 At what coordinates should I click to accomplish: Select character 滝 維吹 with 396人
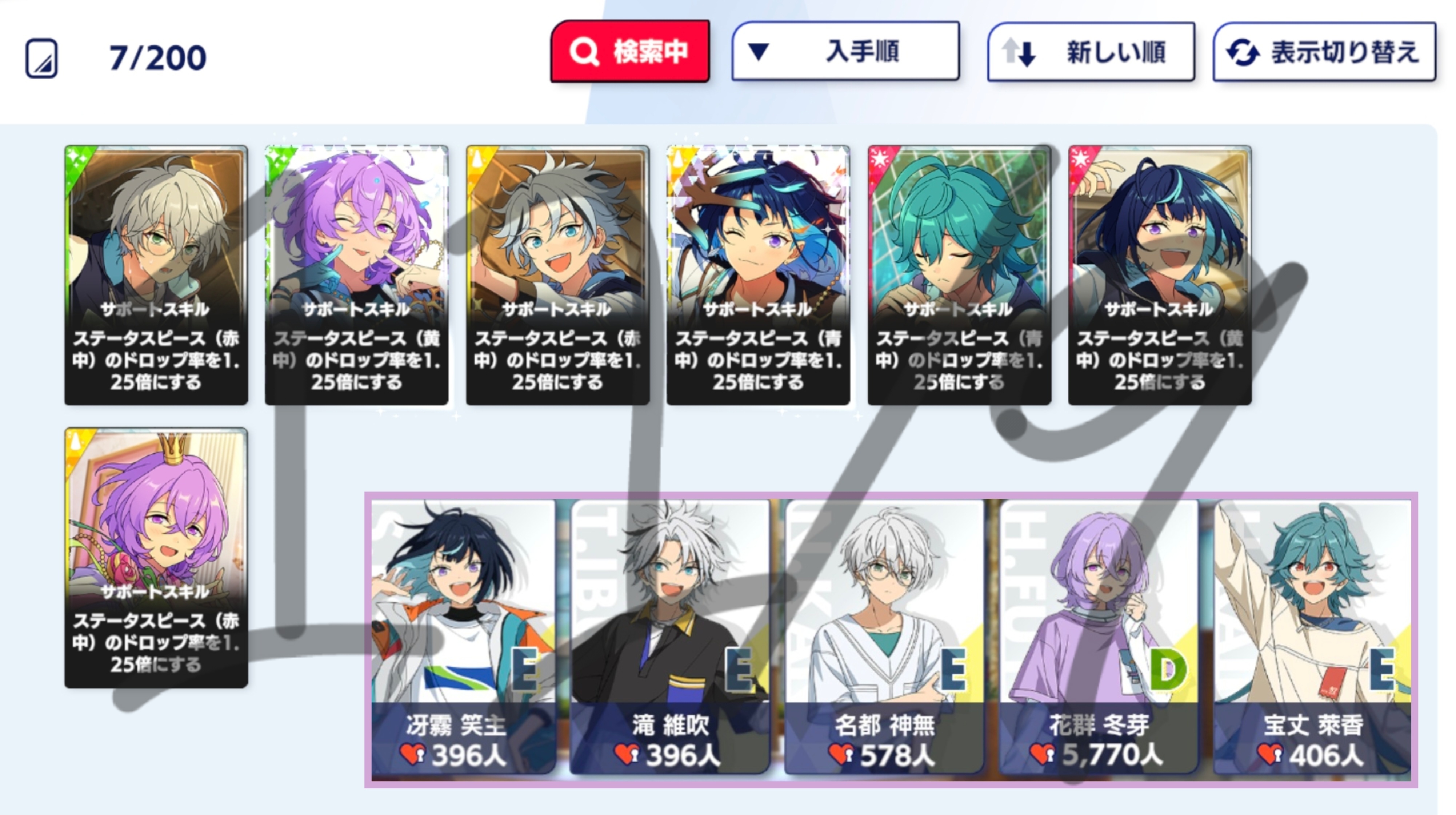670,637
